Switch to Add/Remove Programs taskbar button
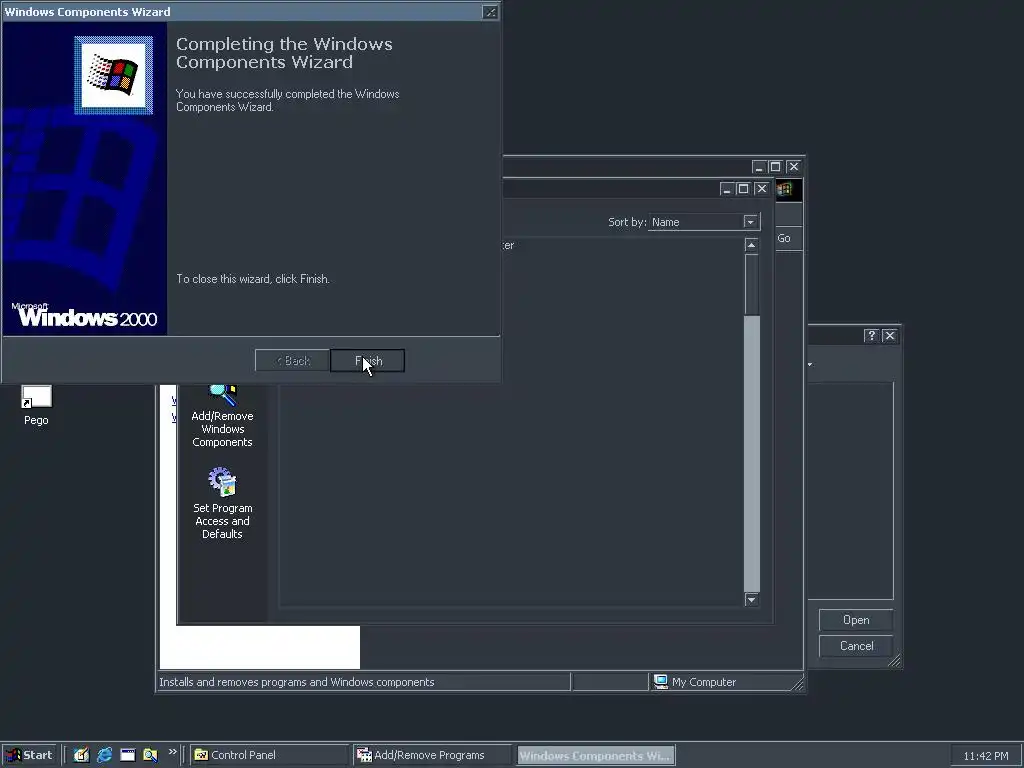This screenshot has height=768, width=1024. (432, 755)
